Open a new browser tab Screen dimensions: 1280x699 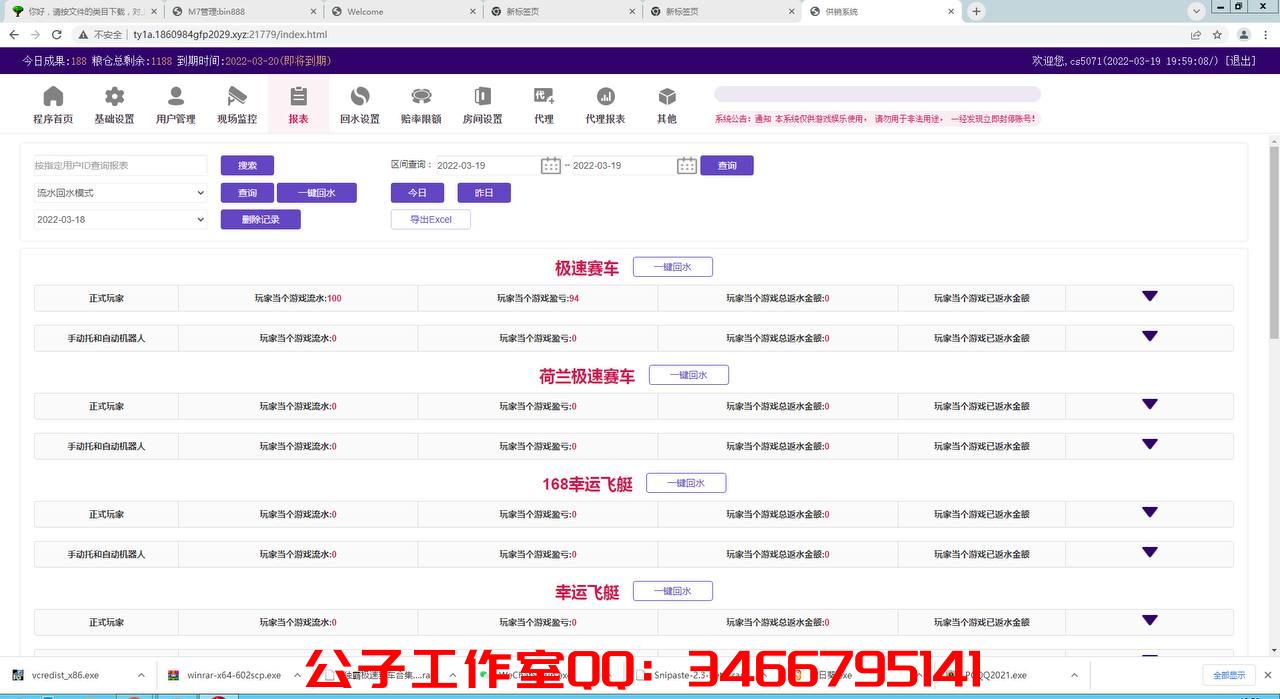(976, 11)
